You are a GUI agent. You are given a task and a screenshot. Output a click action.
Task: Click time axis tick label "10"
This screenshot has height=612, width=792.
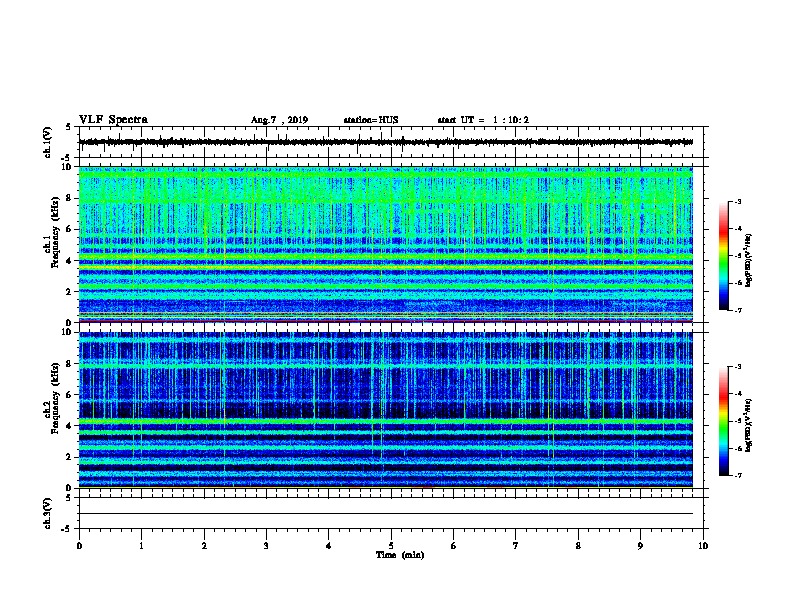click(703, 546)
